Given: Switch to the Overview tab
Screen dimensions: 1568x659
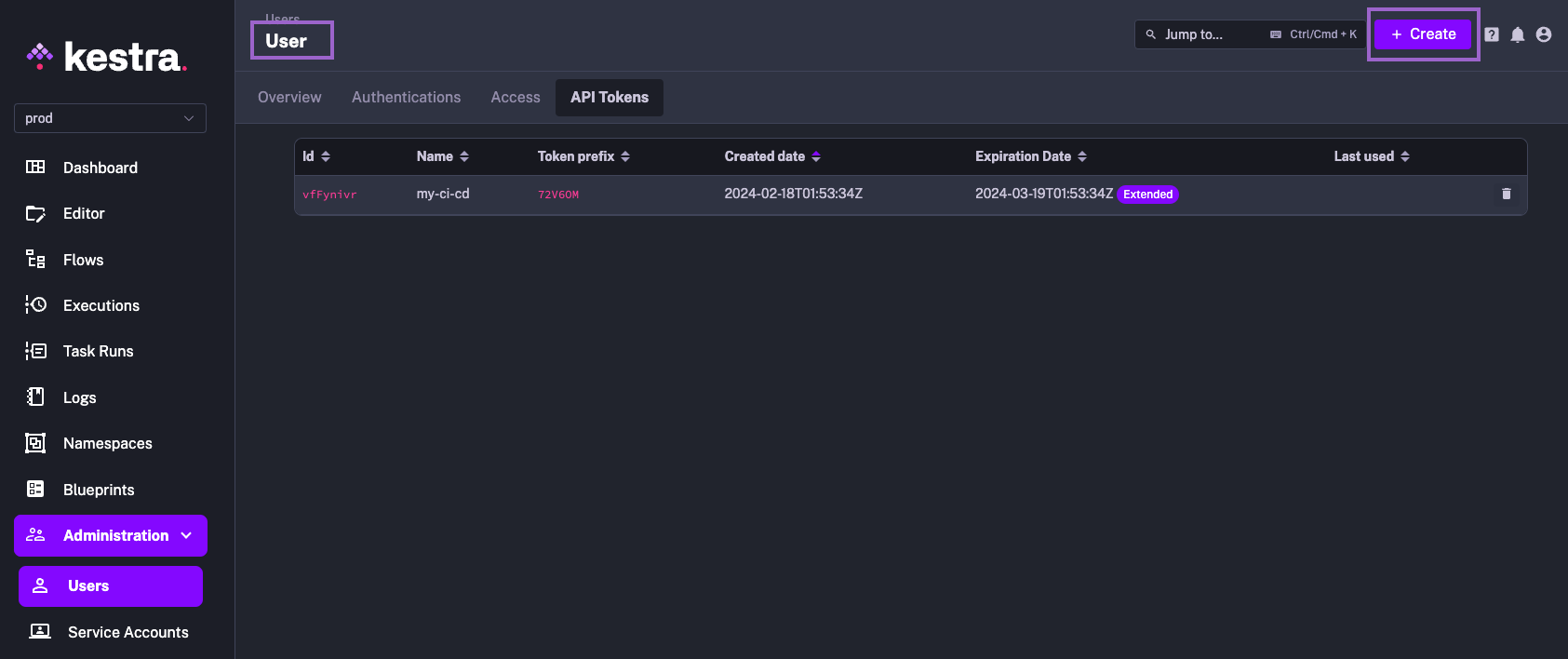Looking at the screenshot, I should (289, 98).
